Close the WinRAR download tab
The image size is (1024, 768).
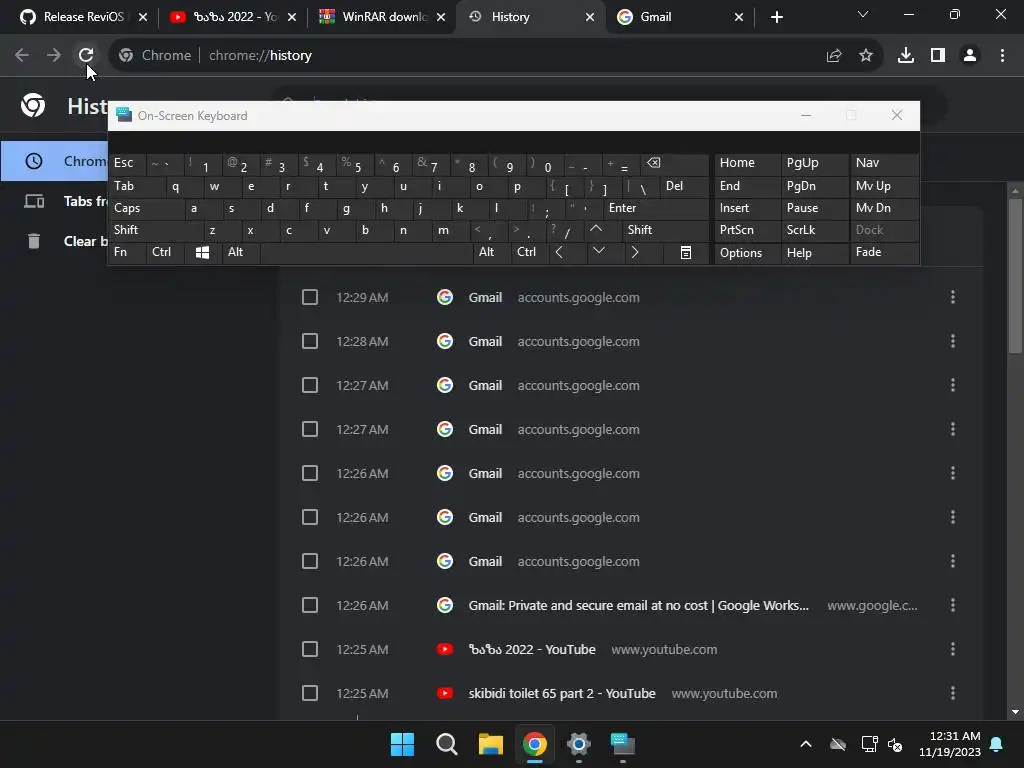tap(441, 17)
